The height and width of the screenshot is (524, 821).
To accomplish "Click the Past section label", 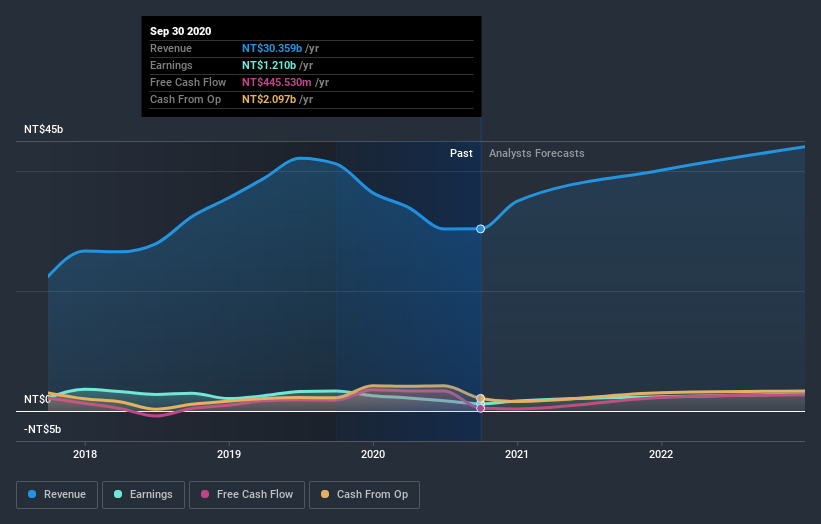I will click(461, 153).
